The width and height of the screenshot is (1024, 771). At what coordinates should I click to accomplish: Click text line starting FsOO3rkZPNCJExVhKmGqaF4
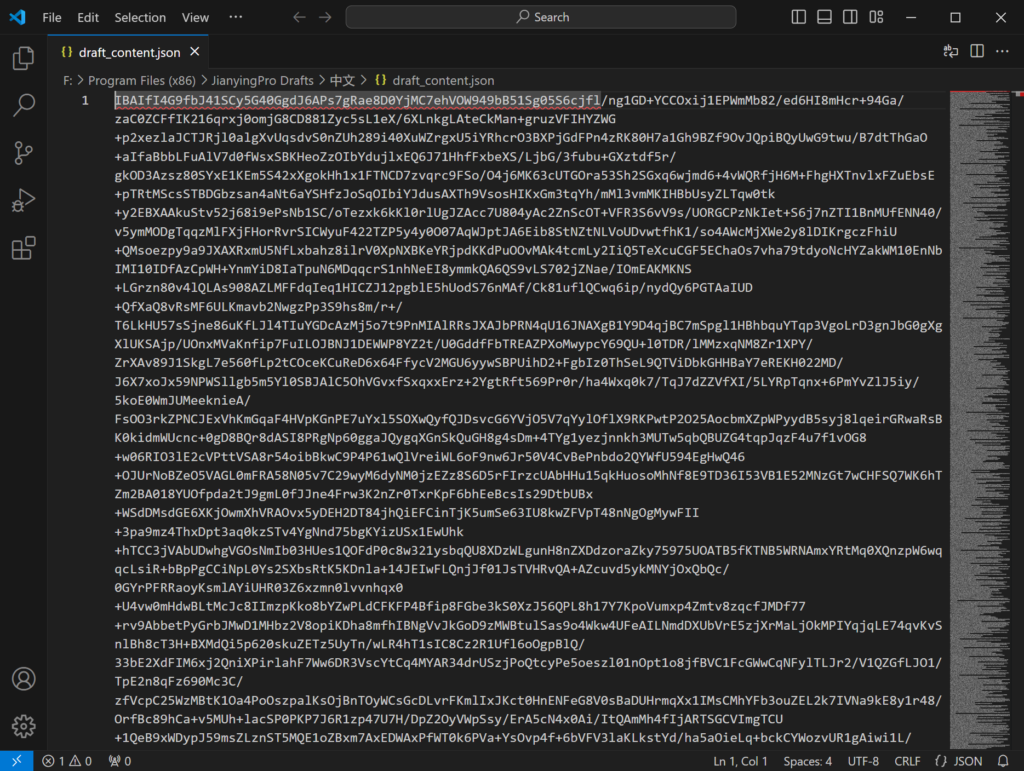point(528,419)
